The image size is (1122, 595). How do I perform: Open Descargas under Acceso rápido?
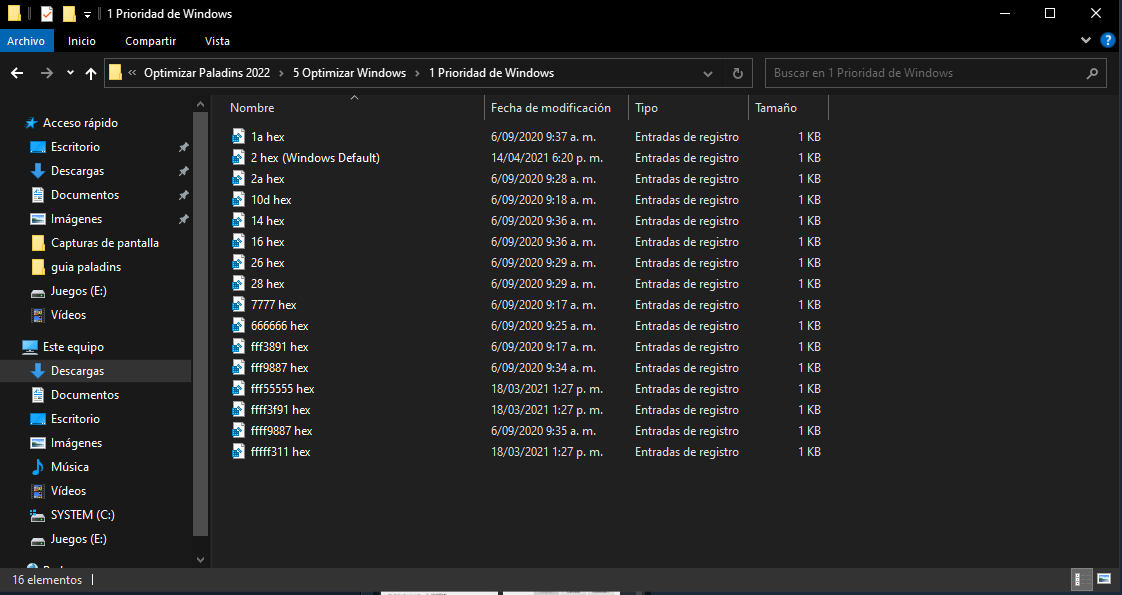[77, 171]
